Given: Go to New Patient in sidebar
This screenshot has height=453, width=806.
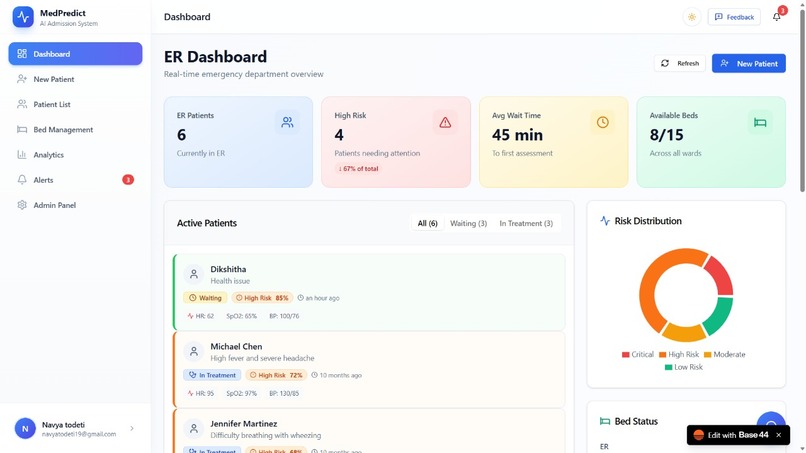Looking at the screenshot, I should (75, 79).
